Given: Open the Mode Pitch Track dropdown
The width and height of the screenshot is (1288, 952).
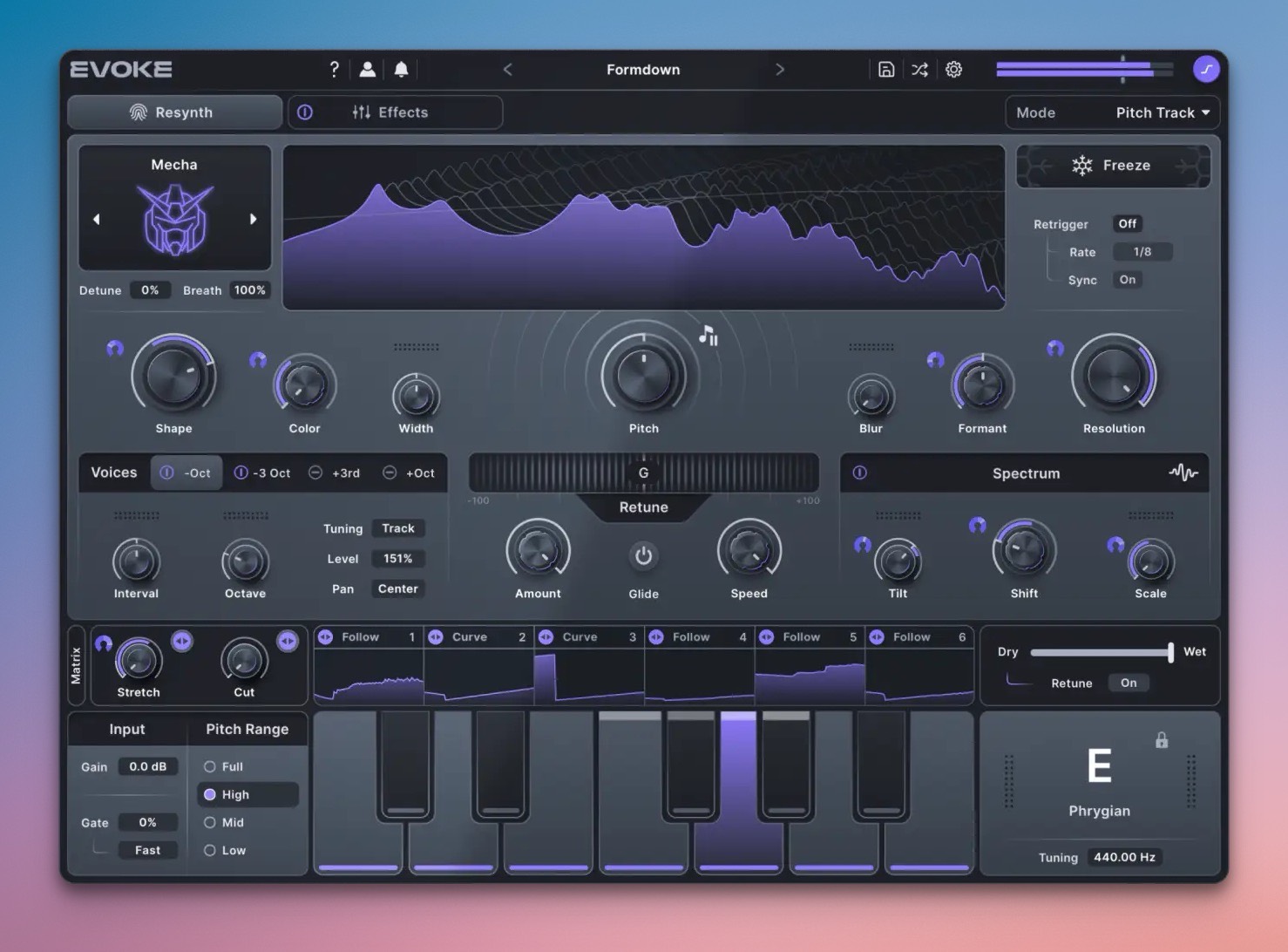Looking at the screenshot, I should [x=1163, y=112].
